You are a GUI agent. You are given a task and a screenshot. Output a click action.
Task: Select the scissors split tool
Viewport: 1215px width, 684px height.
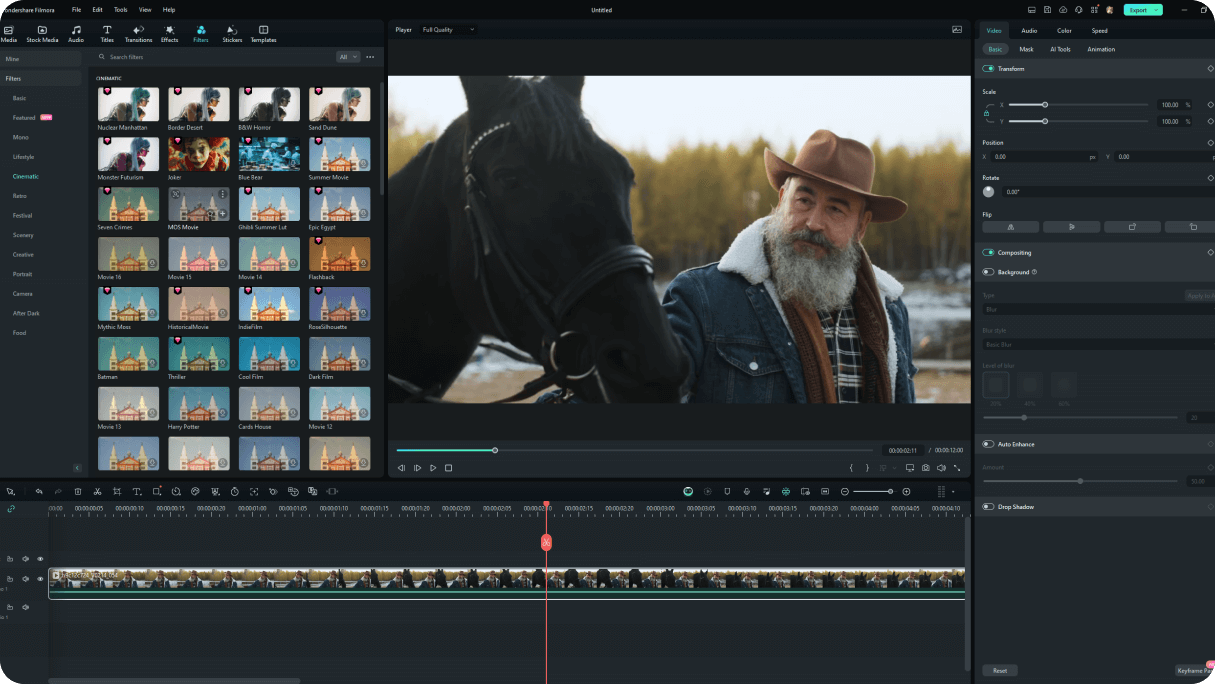97,491
